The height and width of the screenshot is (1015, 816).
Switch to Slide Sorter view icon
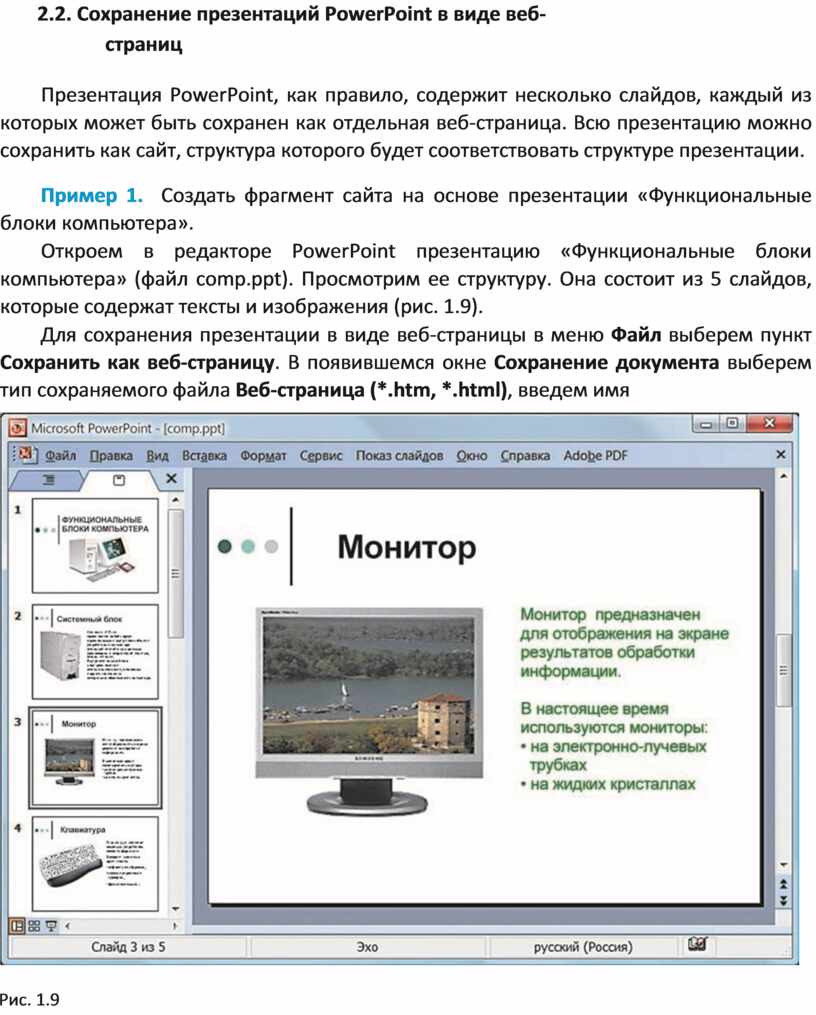[x=34, y=926]
